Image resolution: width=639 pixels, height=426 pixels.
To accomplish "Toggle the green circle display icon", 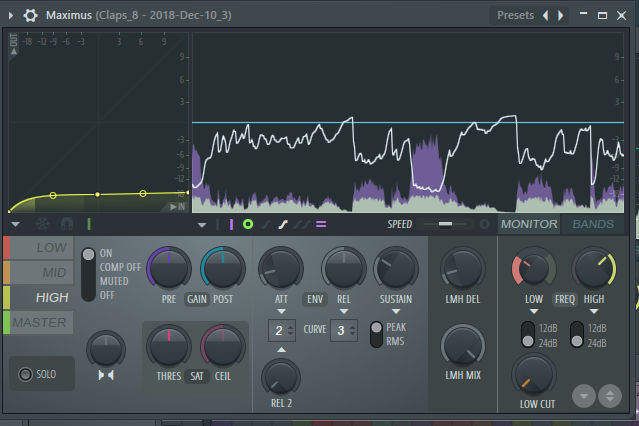I will (248, 224).
